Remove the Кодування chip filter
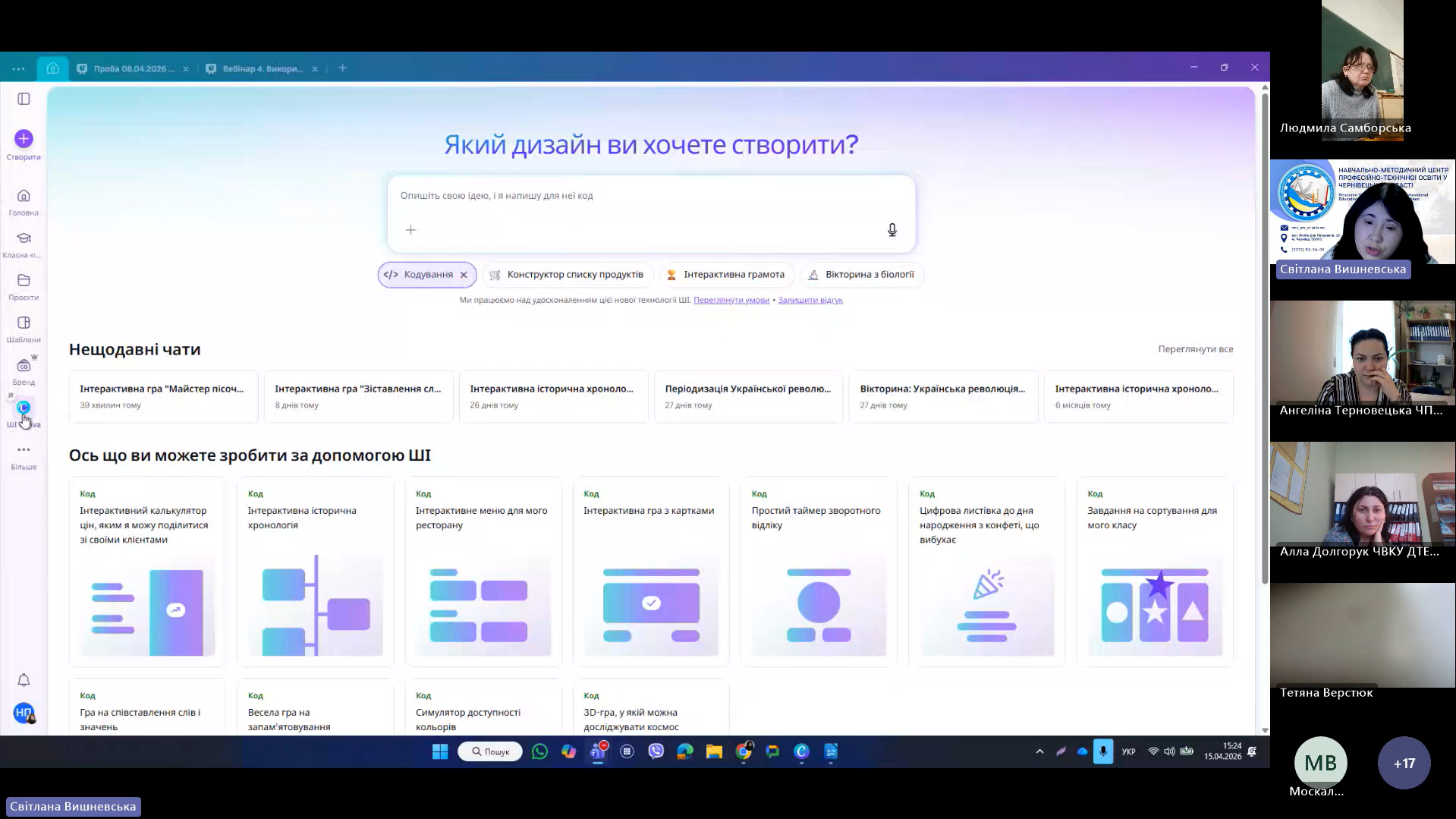This screenshot has height=819, width=1456. click(x=464, y=275)
